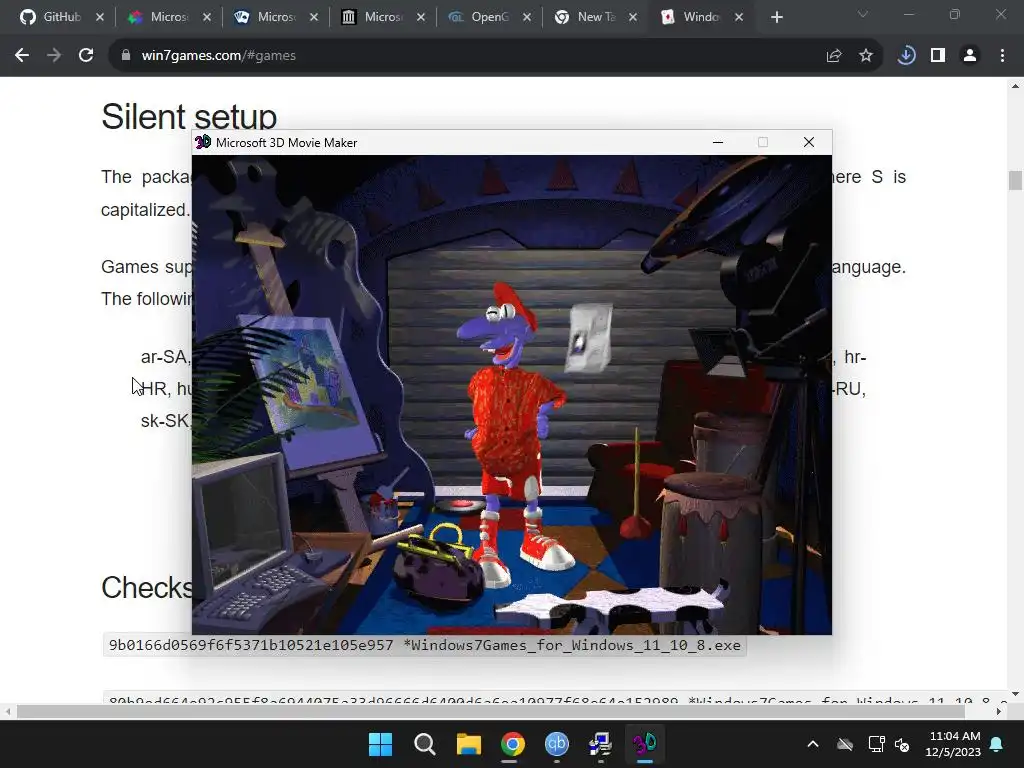1024x768 pixels.
Task: Click the floating paper beside McZee
Action: pos(589,338)
